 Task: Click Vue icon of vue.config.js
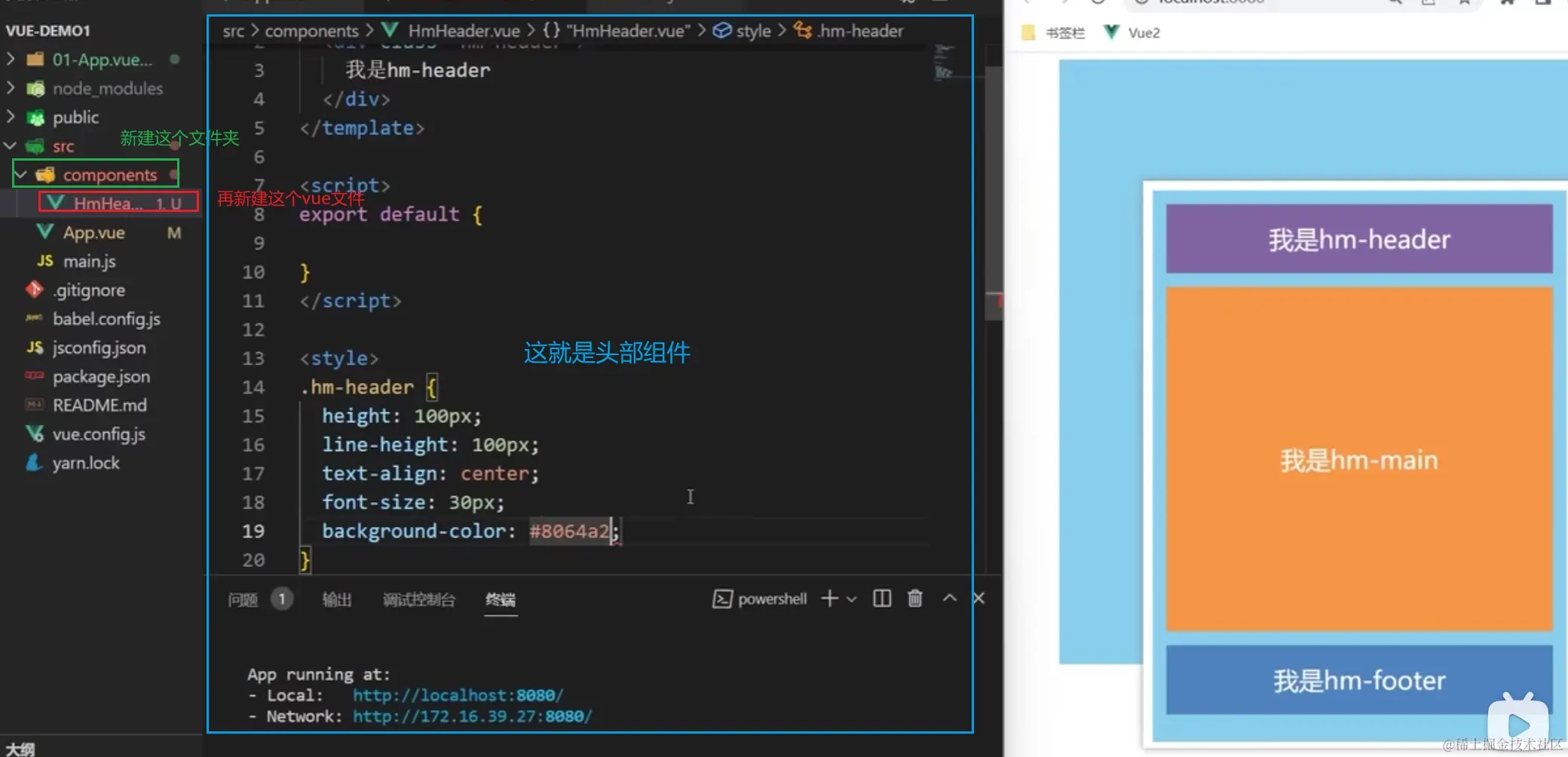click(x=35, y=434)
